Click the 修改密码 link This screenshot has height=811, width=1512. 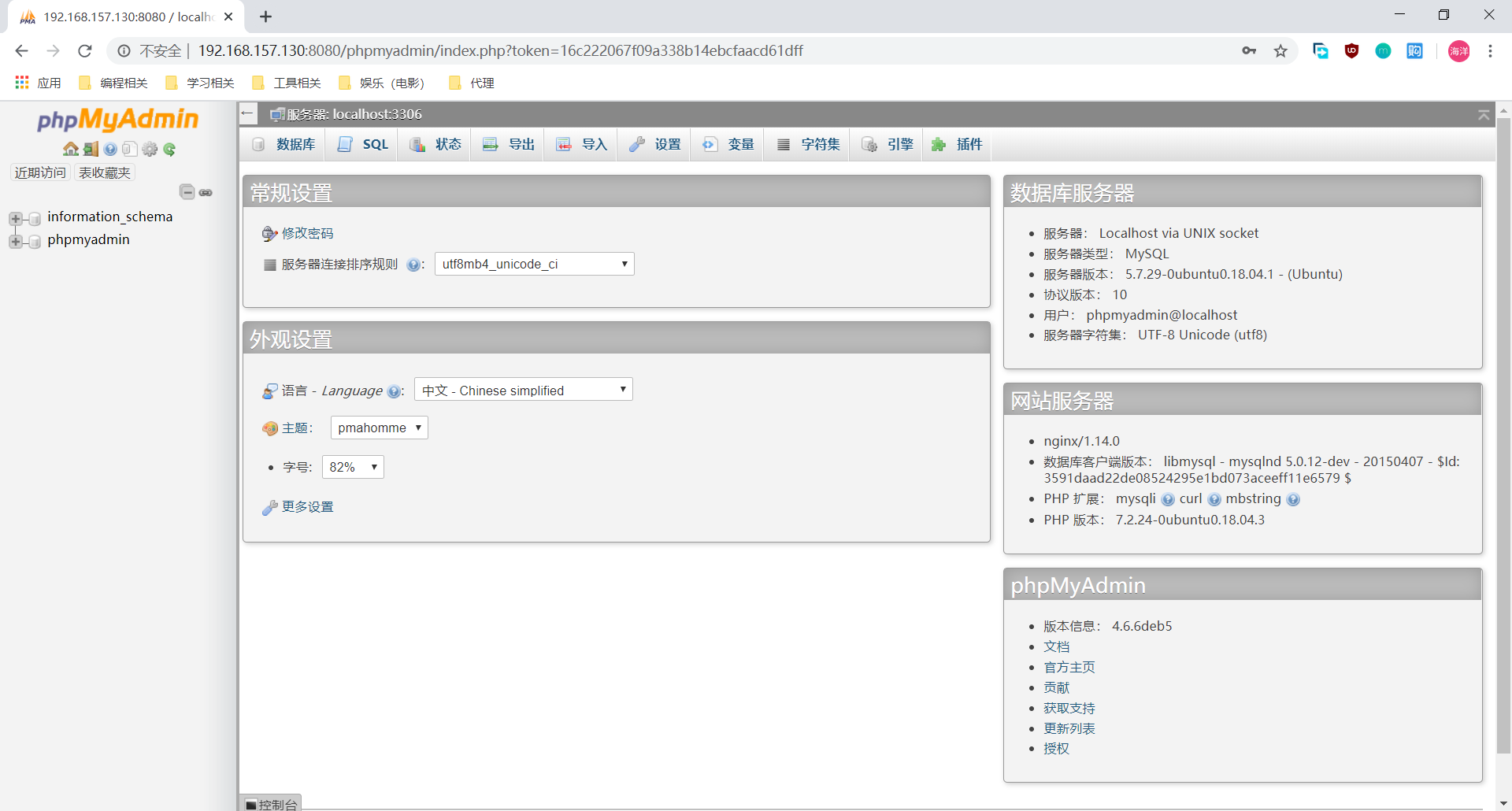[307, 234]
